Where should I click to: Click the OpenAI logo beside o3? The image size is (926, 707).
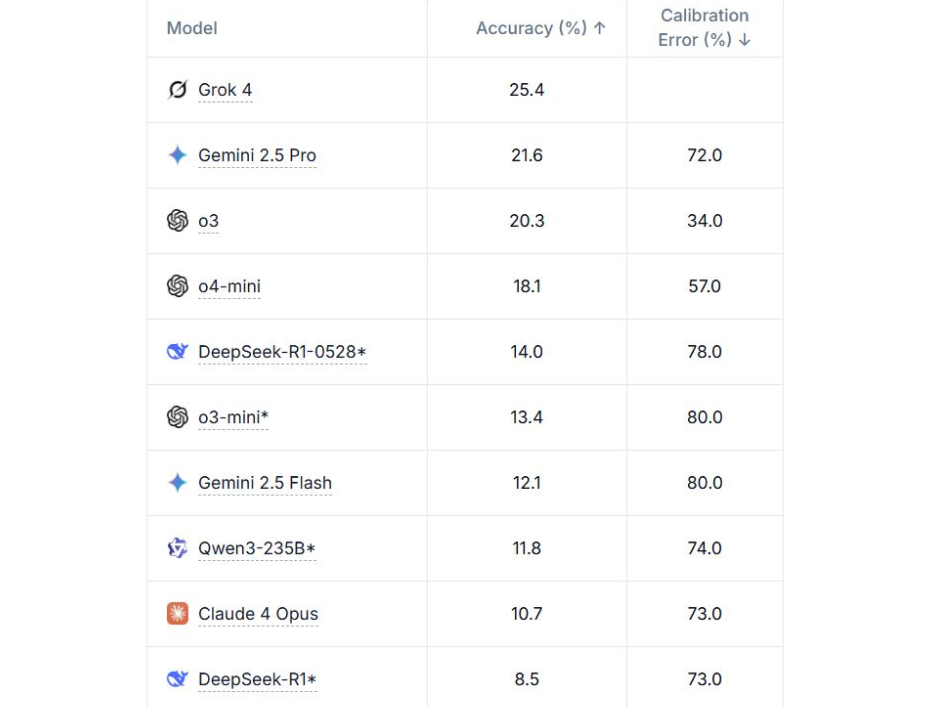[177, 221]
